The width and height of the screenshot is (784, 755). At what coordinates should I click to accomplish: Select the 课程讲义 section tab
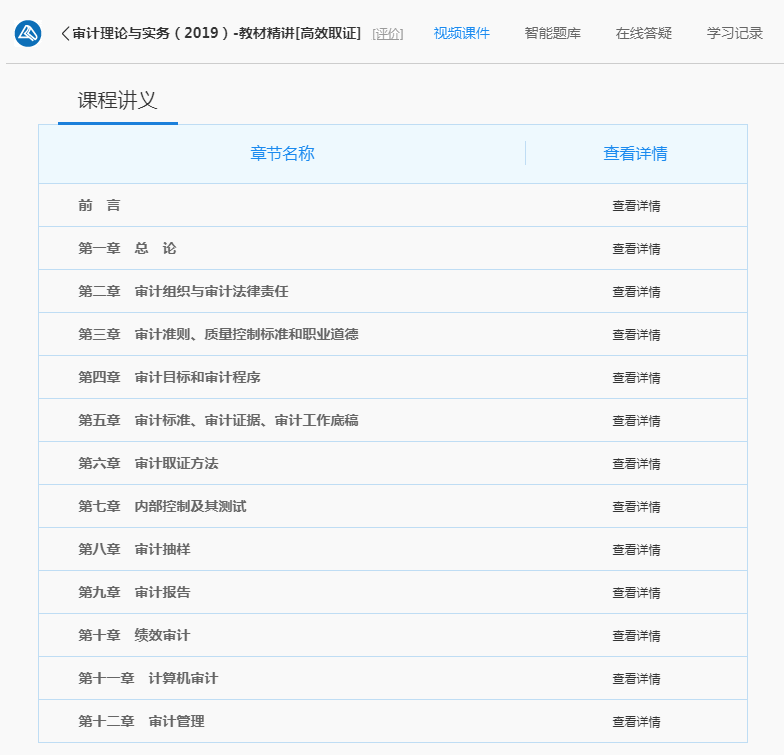pyautogui.click(x=118, y=101)
